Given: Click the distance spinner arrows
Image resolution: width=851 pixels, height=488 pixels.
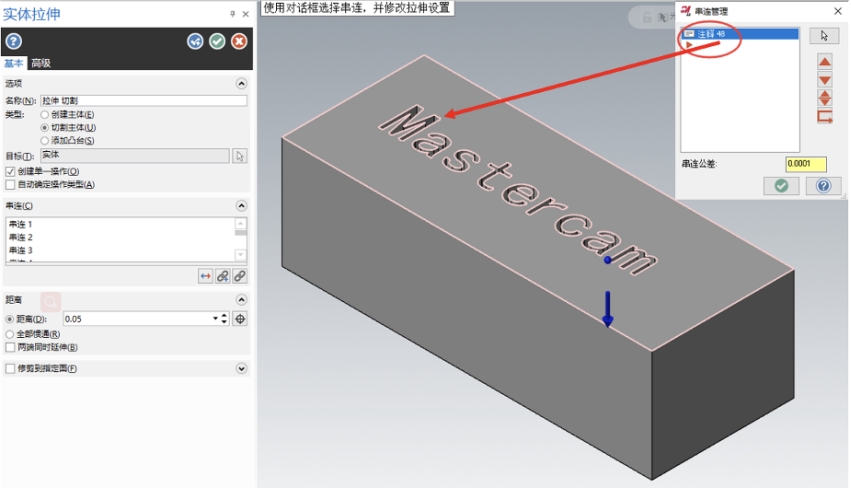Looking at the screenshot, I should pos(224,319).
